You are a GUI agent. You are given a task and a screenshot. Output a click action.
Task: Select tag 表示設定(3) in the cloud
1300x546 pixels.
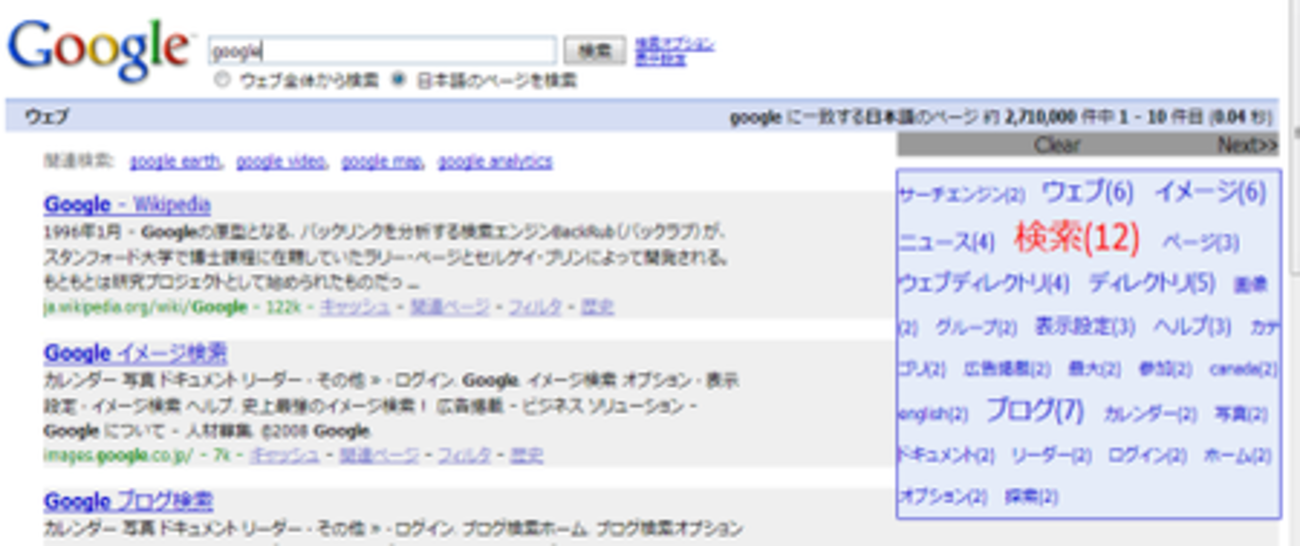coord(1085,327)
